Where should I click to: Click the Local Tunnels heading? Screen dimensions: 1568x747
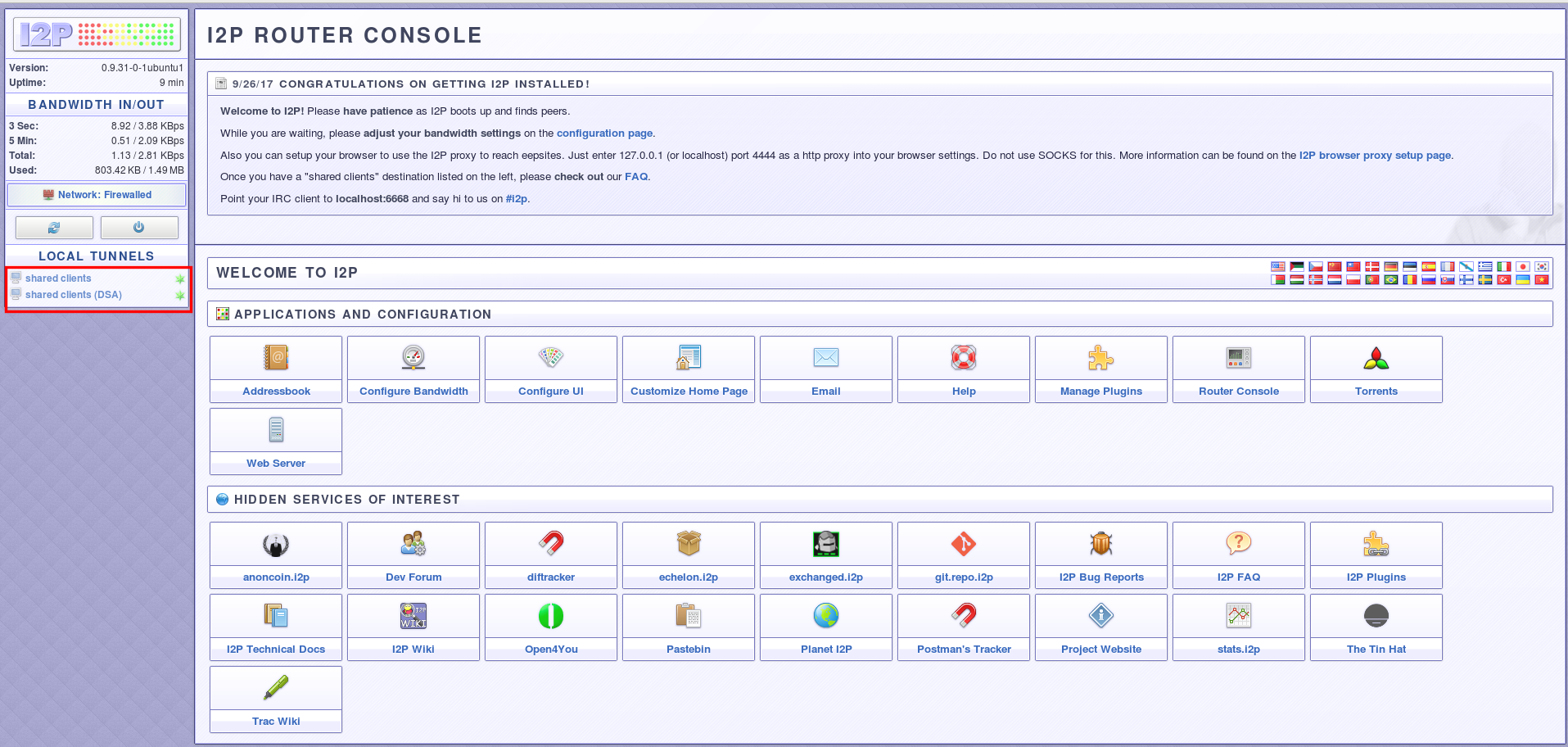click(x=97, y=256)
